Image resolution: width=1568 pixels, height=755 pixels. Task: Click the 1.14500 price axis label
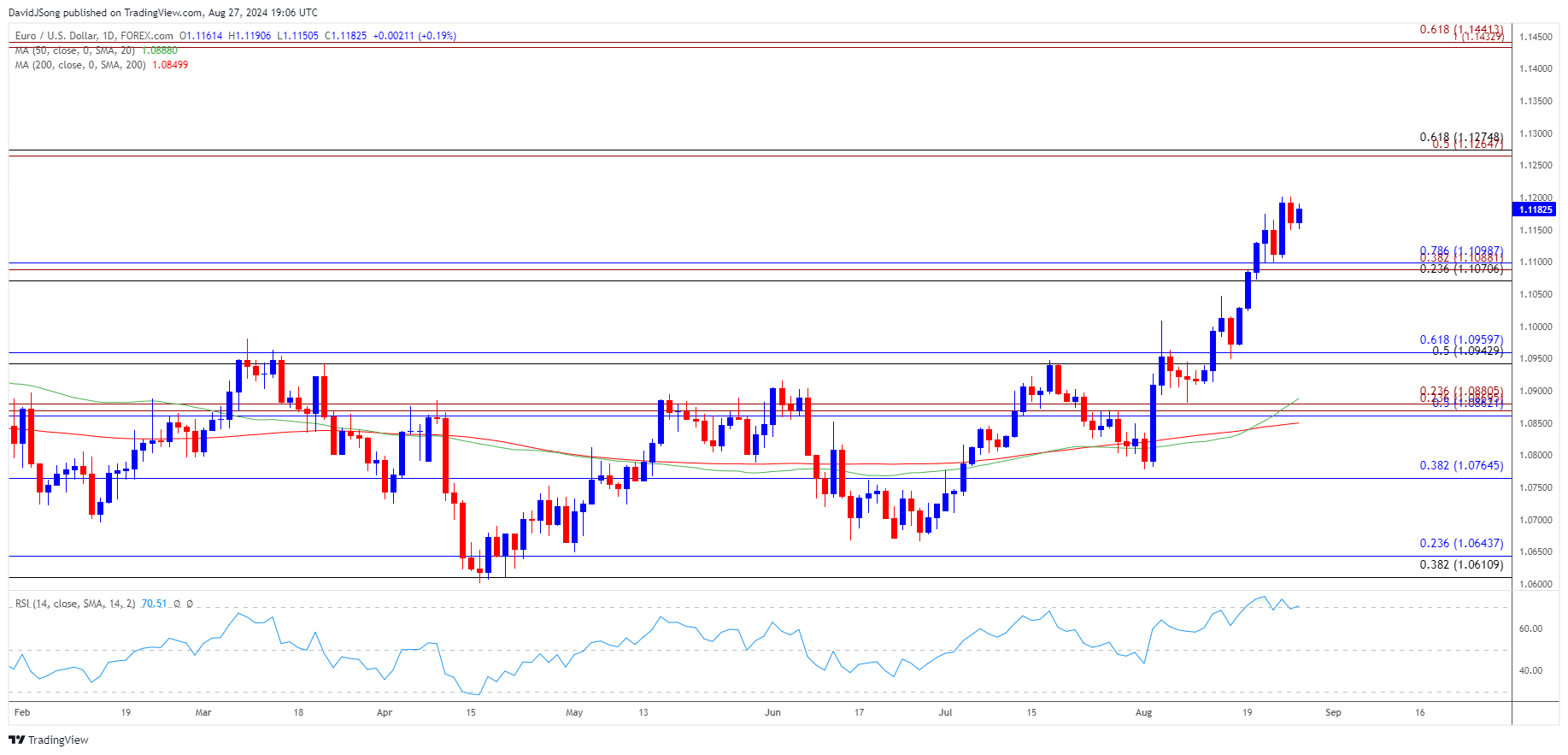pos(1536,37)
